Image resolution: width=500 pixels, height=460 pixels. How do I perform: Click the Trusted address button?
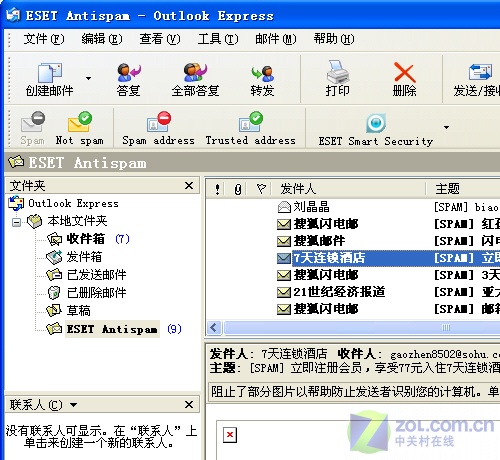tap(251, 128)
